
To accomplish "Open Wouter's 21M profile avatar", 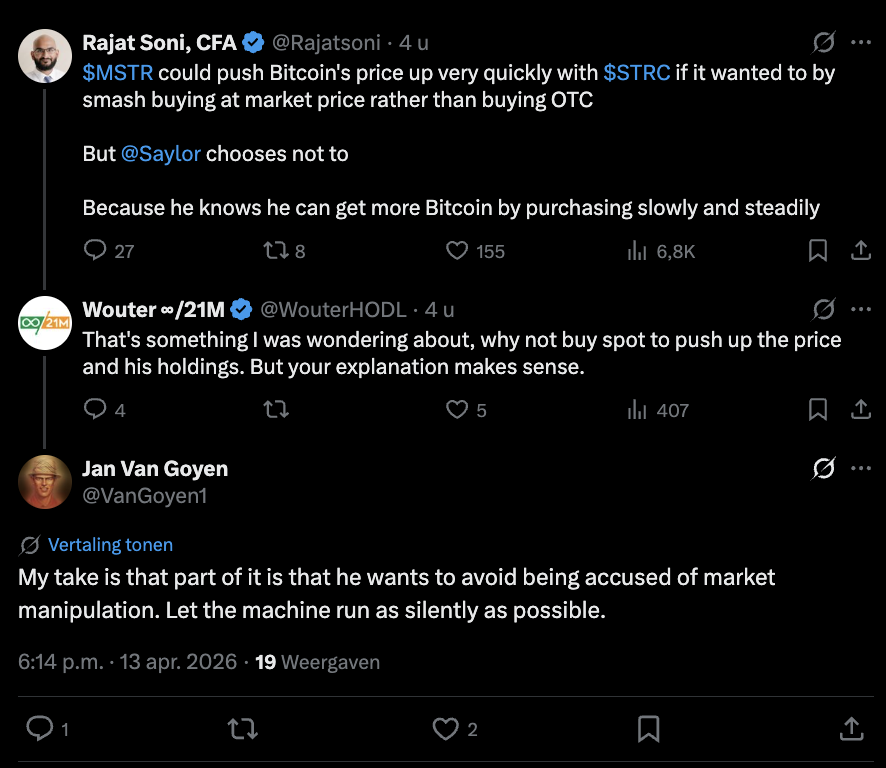I will 45,322.
